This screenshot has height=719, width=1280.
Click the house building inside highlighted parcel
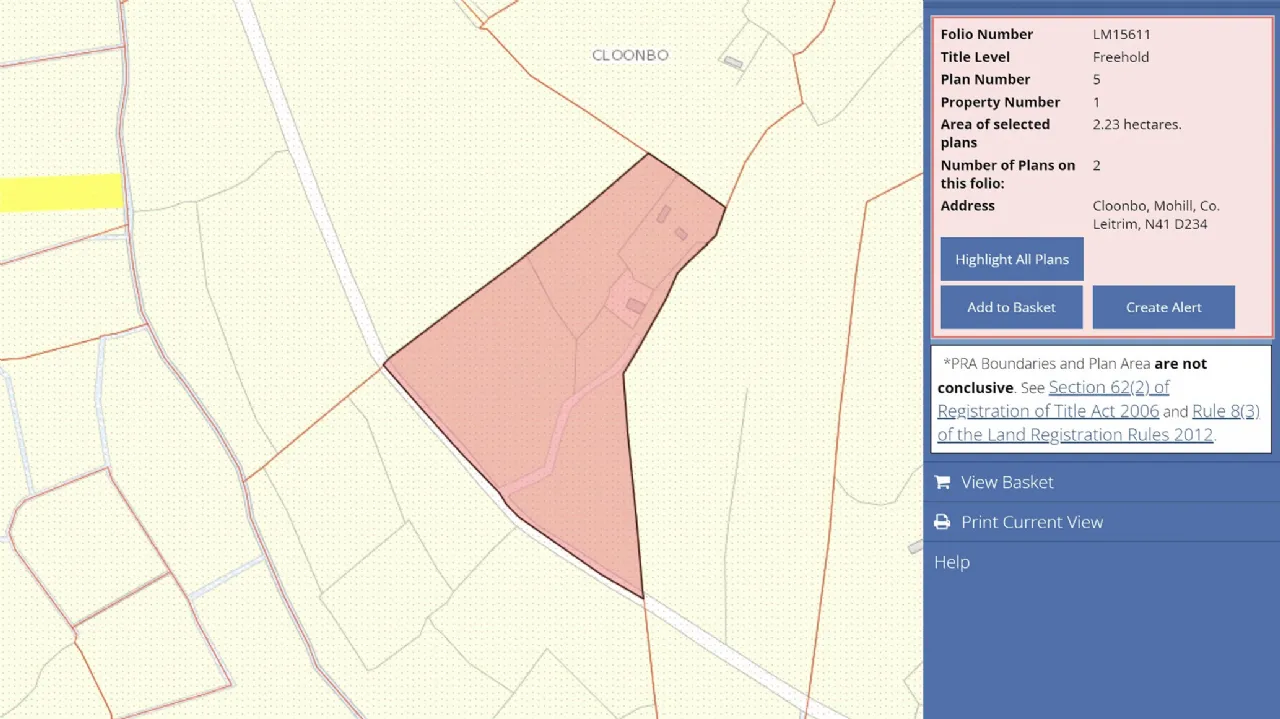pyautogui.click(x=635, y=305)
